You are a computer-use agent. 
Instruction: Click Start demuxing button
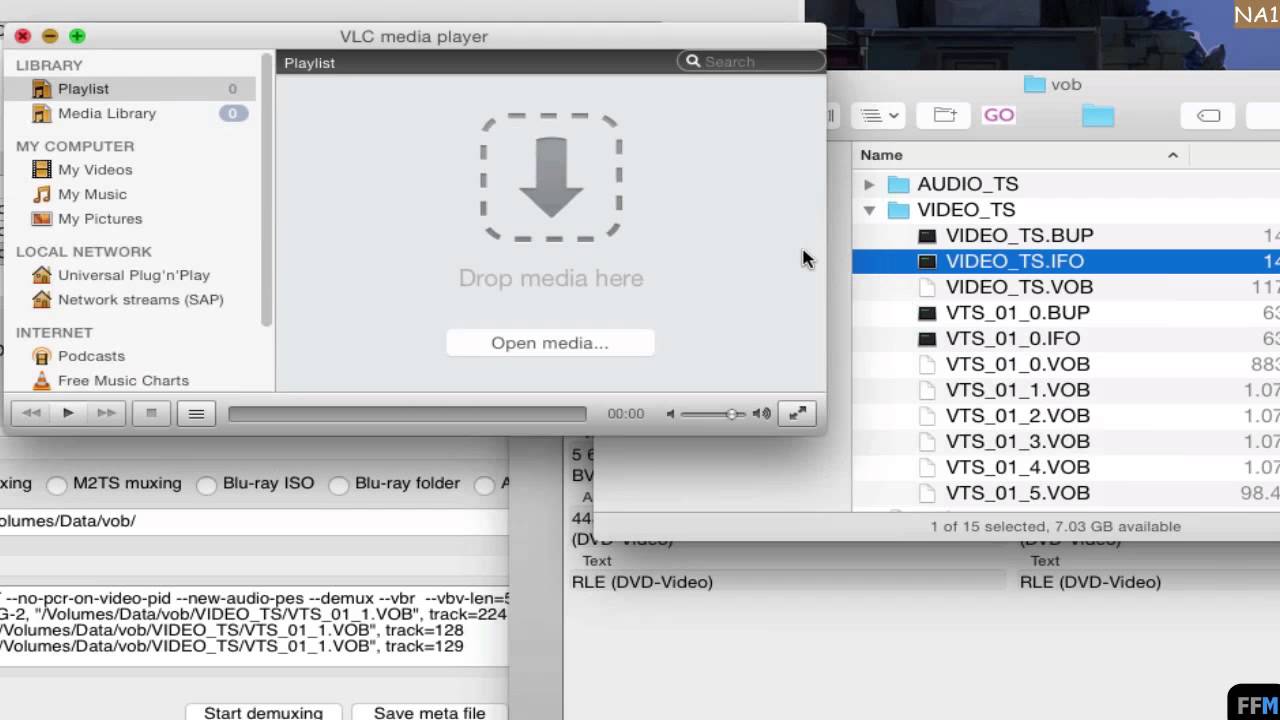pyautogui.click(x=263, y=712)
